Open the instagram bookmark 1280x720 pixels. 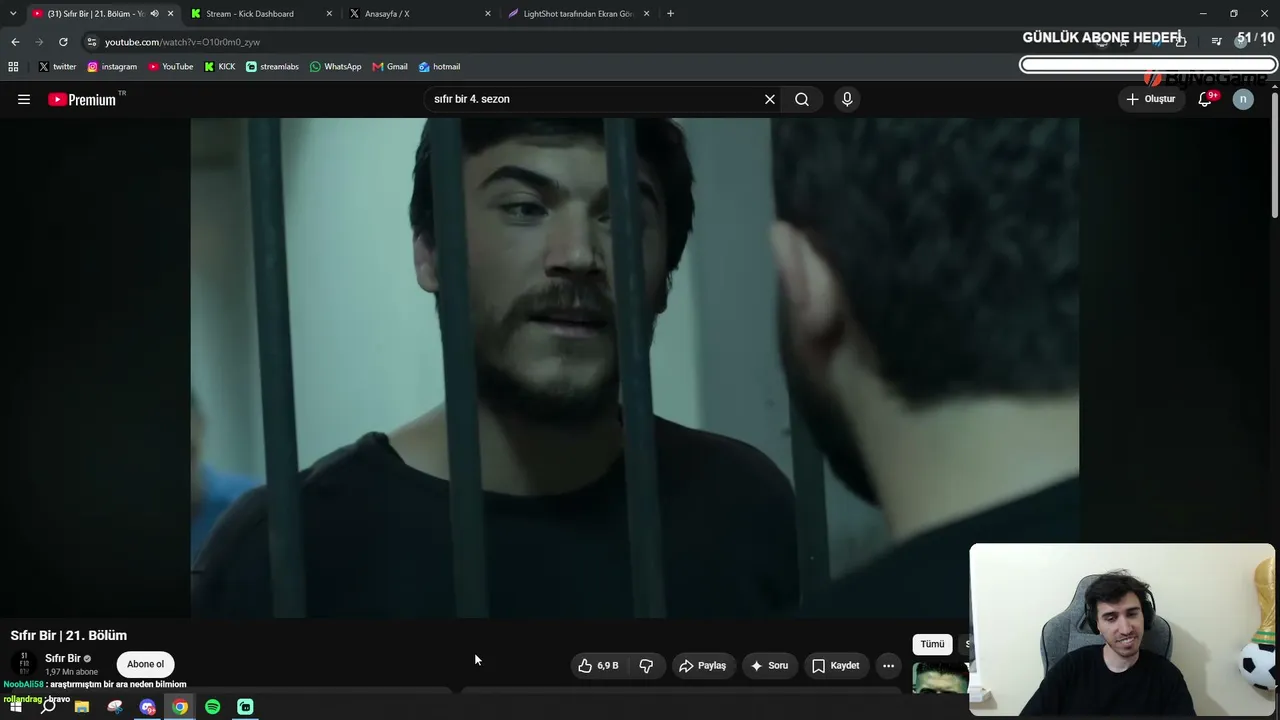[x=112, y=67]
